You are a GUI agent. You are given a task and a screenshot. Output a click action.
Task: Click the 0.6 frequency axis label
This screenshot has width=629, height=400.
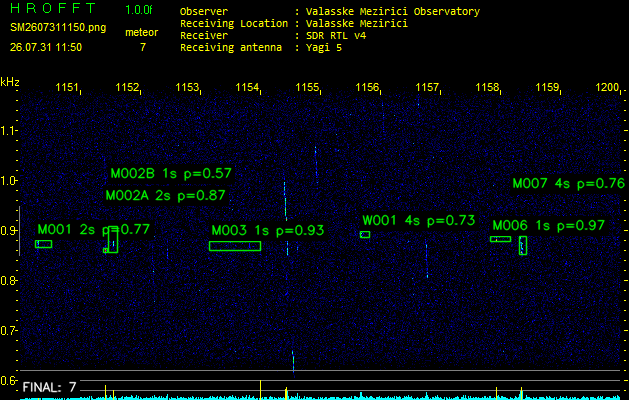(8, 380)
